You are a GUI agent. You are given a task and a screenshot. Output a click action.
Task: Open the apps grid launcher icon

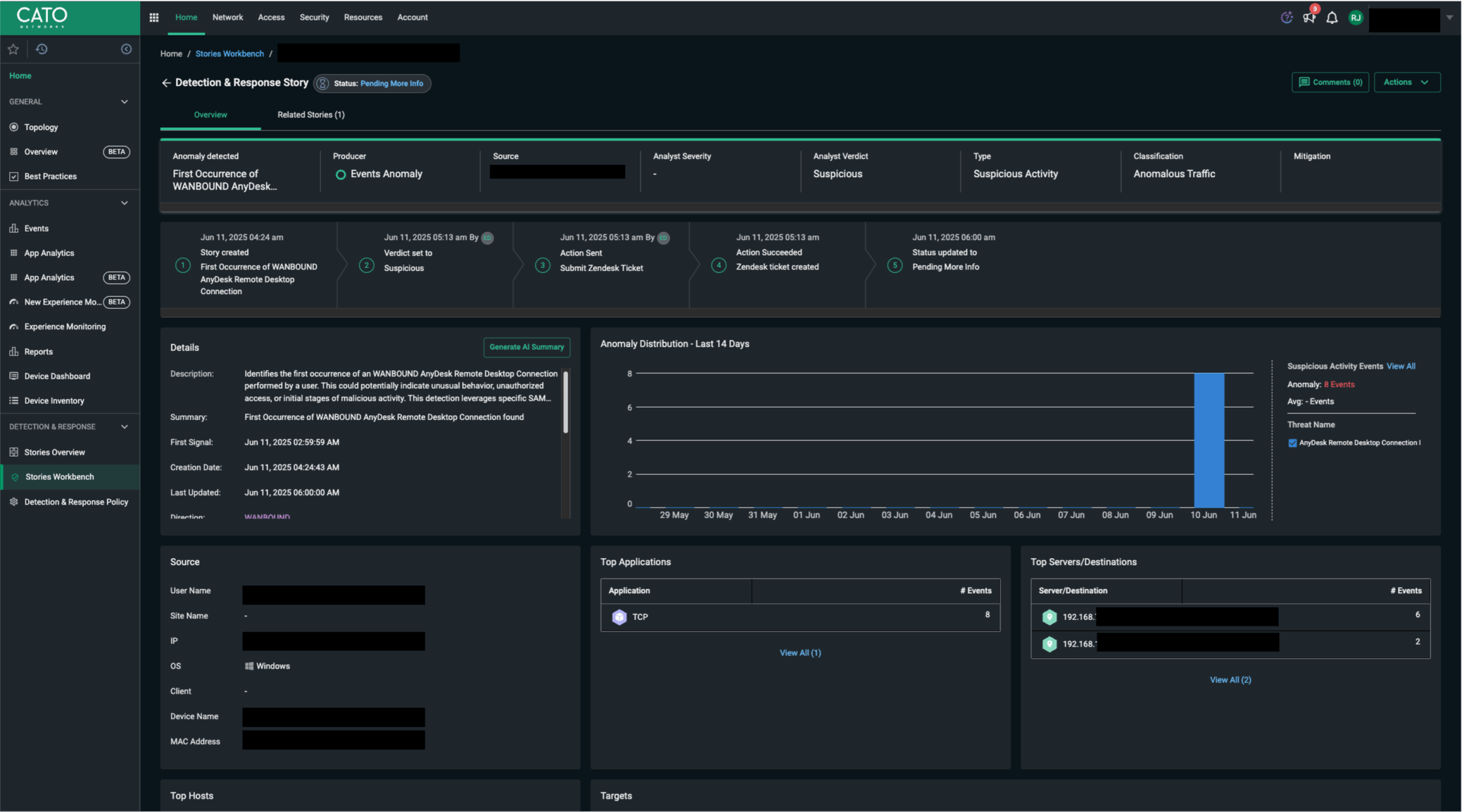(153, 18)
